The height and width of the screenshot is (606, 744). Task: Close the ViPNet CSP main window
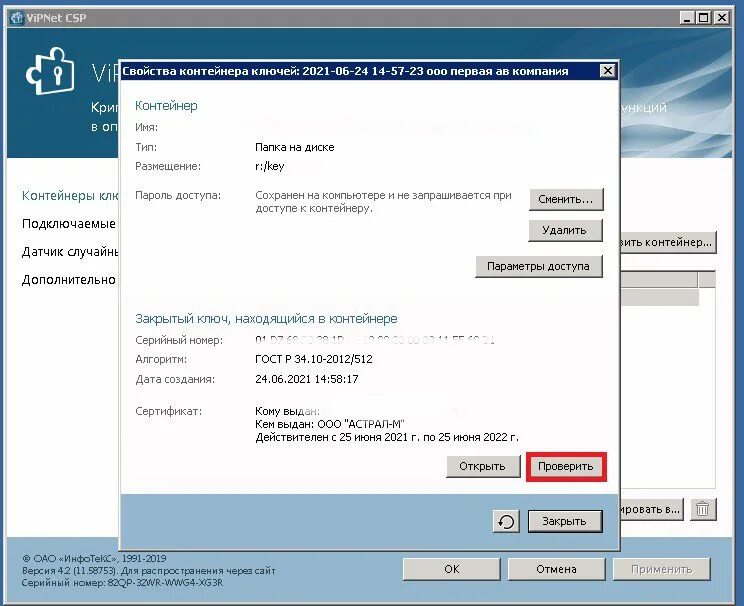(721, 18)
